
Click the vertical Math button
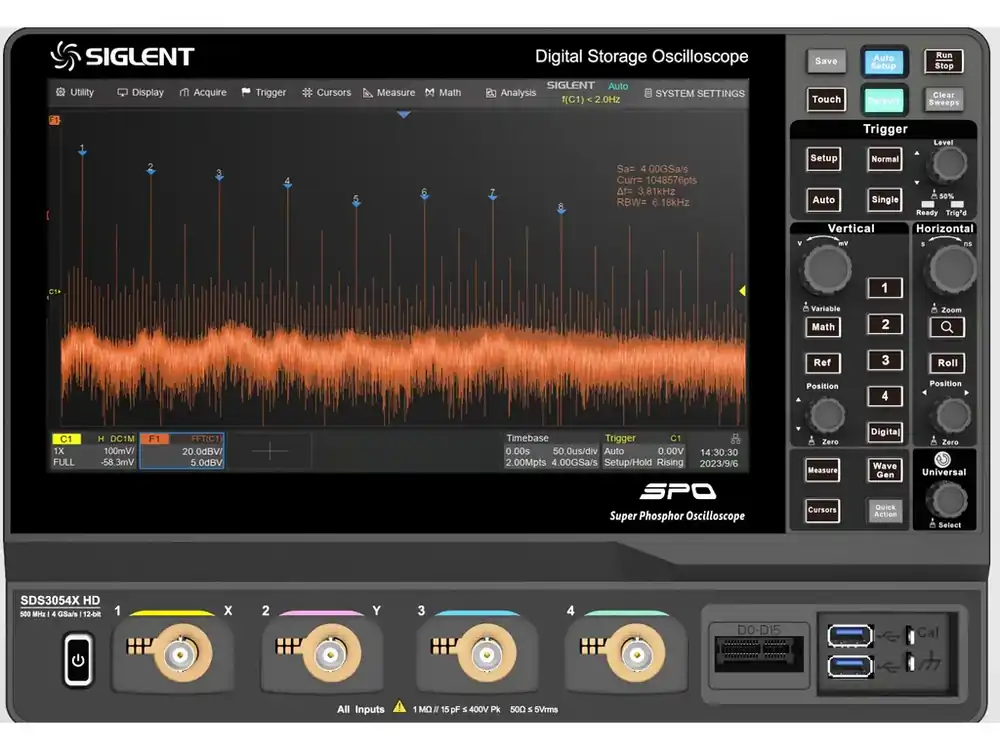coord(823,327)
